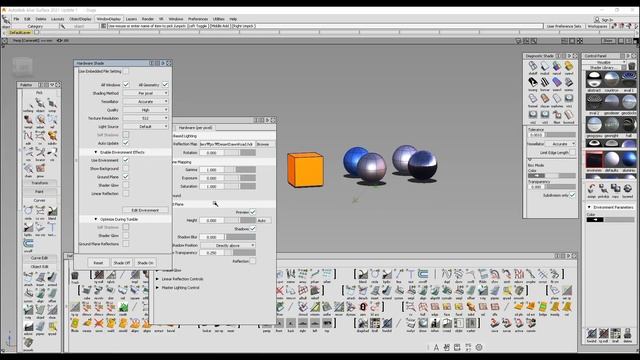Click the eye visibility icon in viewport title bar
The image size is (640, 360).
point(60,41)
